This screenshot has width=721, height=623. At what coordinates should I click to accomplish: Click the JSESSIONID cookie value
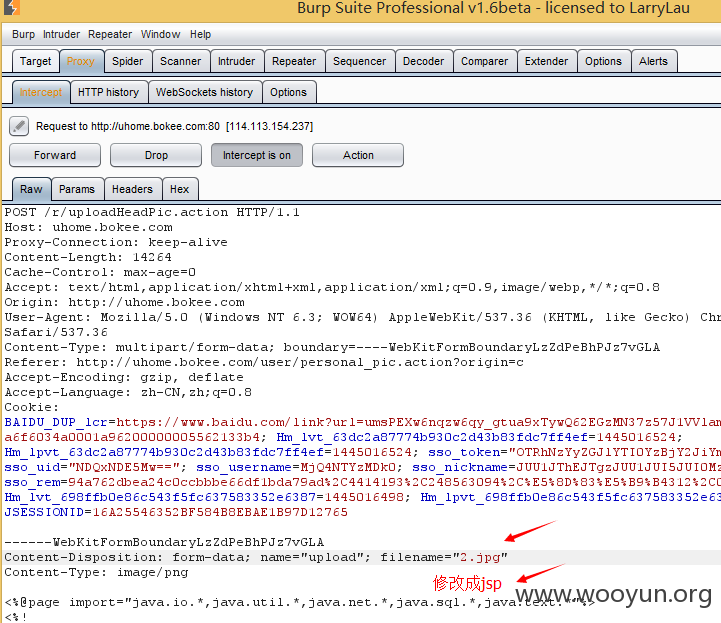point(220,512)
